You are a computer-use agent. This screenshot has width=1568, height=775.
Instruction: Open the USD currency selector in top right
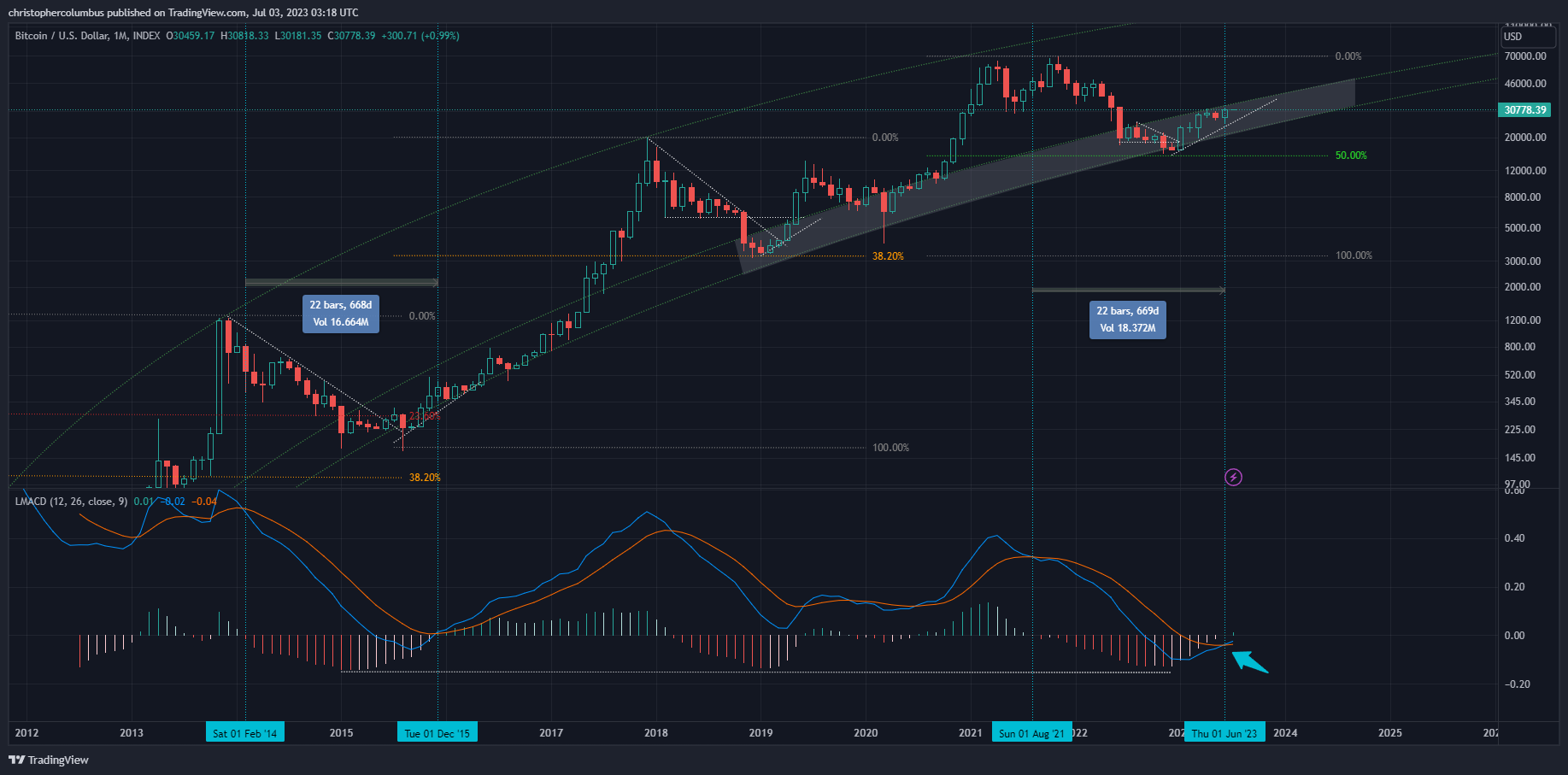coord(1529,37)
